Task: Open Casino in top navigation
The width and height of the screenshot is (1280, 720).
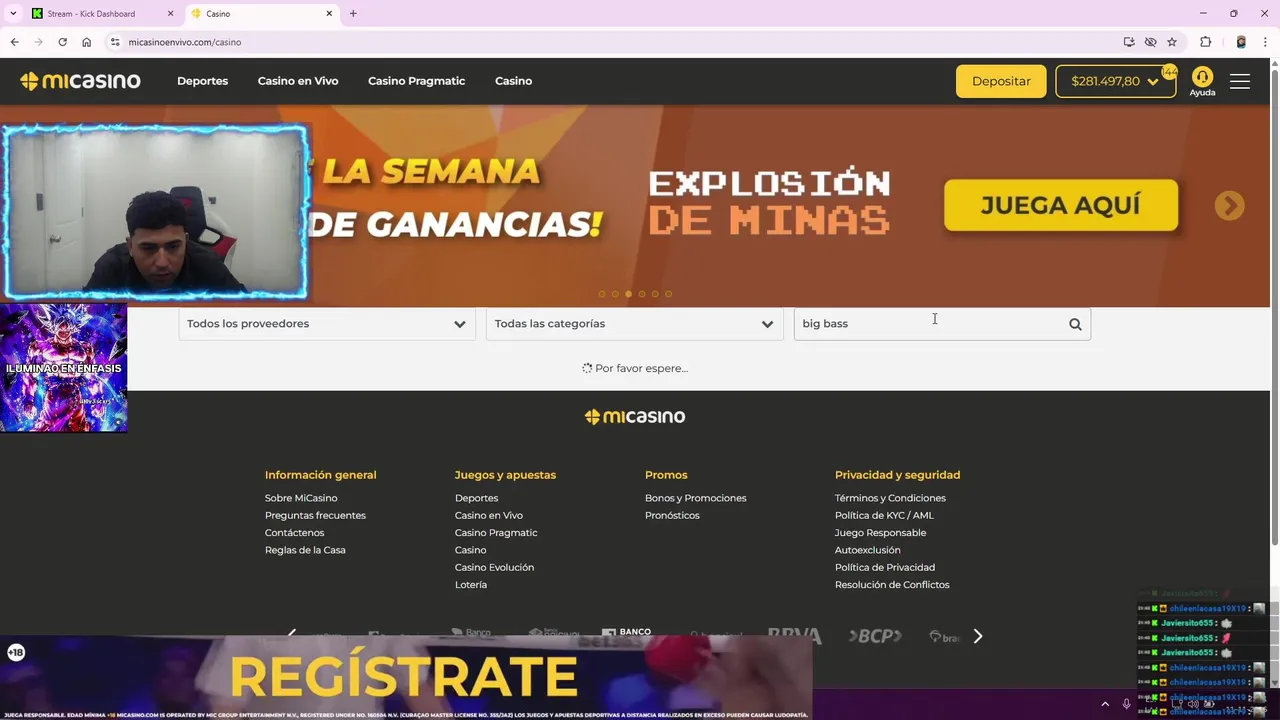Action: tap(513, 81)
